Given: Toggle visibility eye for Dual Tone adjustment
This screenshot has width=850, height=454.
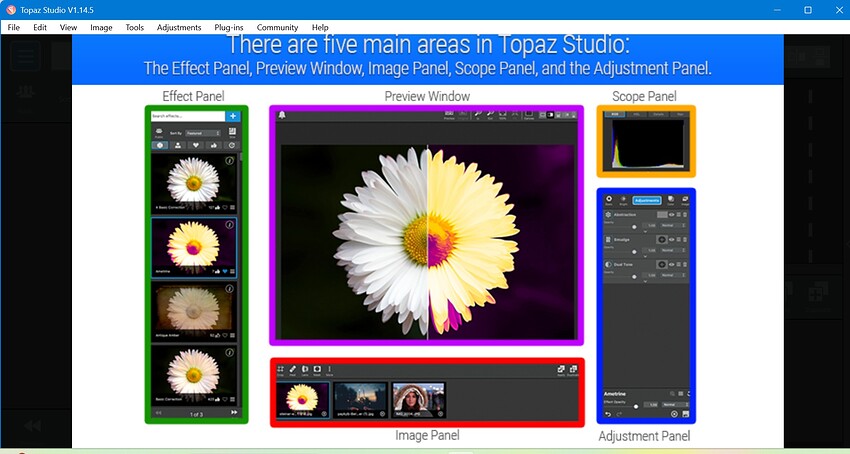Looking at the screenshot, I should (x=672, y=265).
